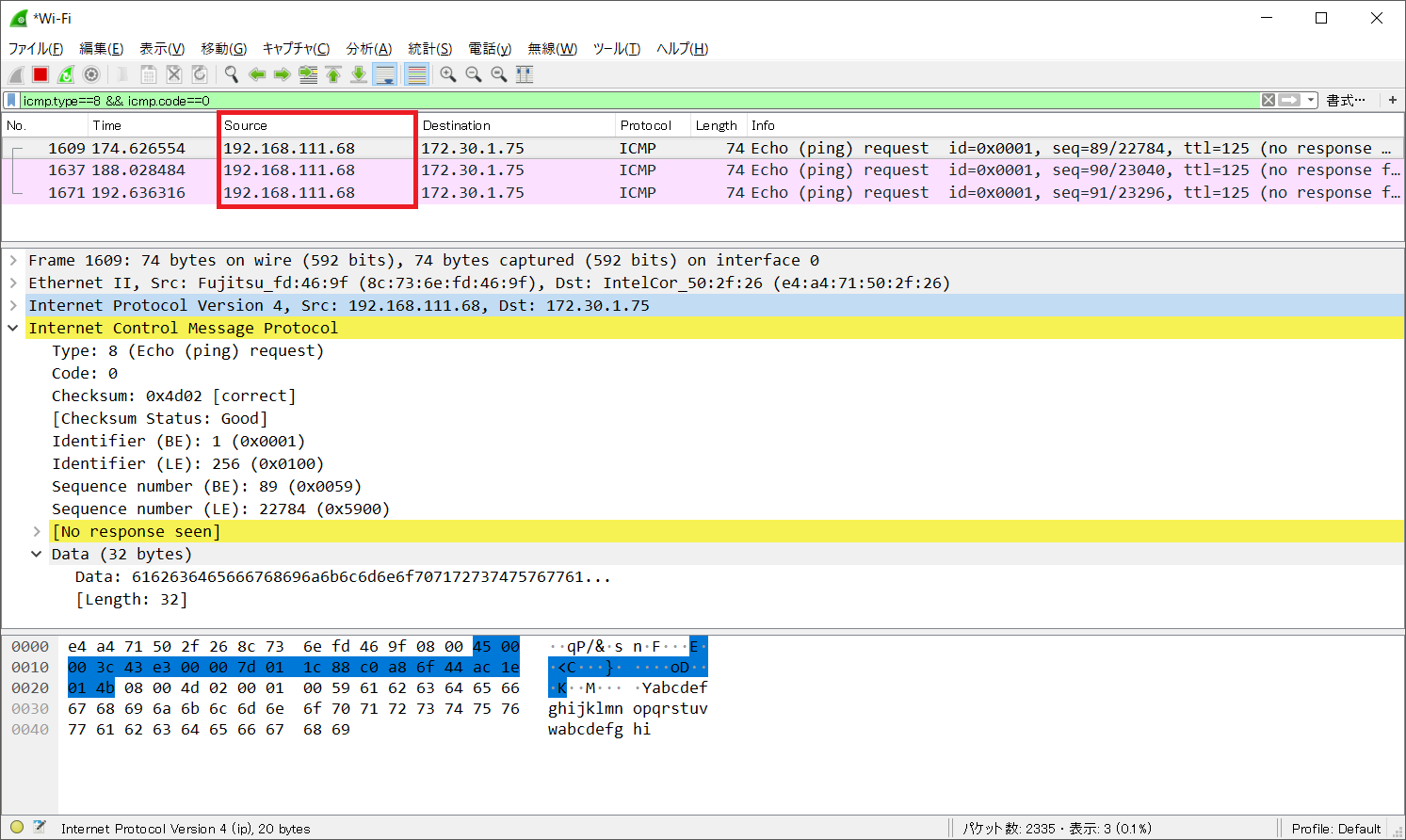The width and height of the screenshot is (1406, 840).
Task: Open the ヘルプ(H) menu
Action: coord(682,49)
